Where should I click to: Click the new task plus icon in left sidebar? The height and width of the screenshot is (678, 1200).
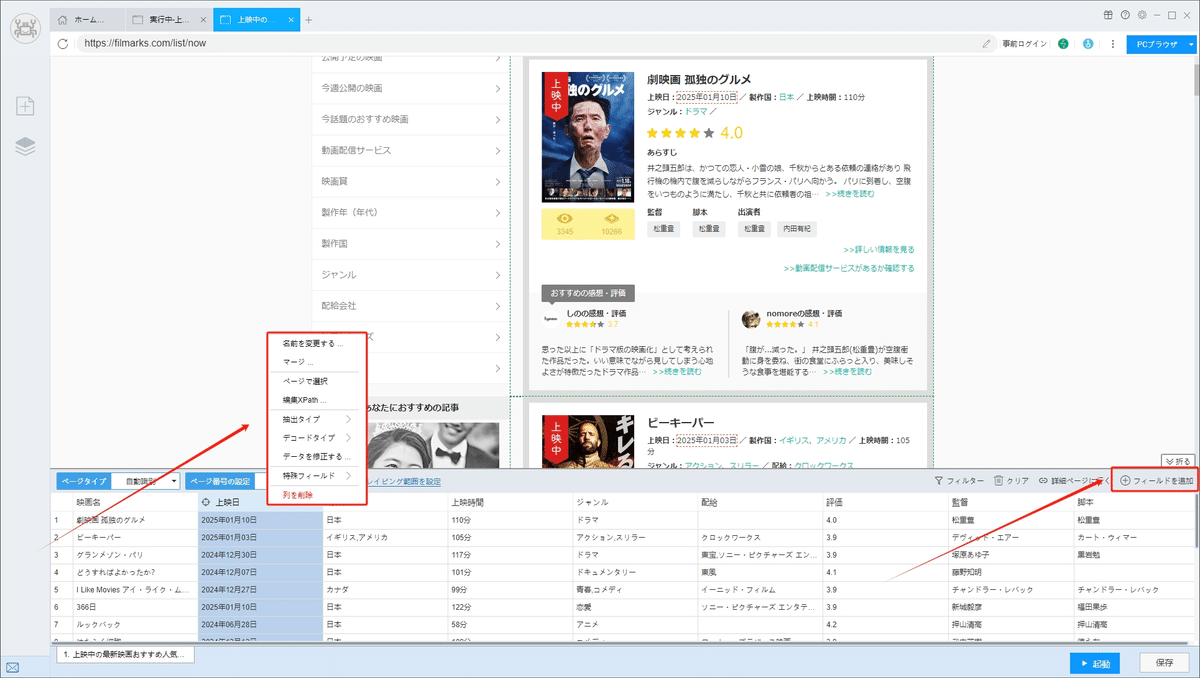pos(25,106)
